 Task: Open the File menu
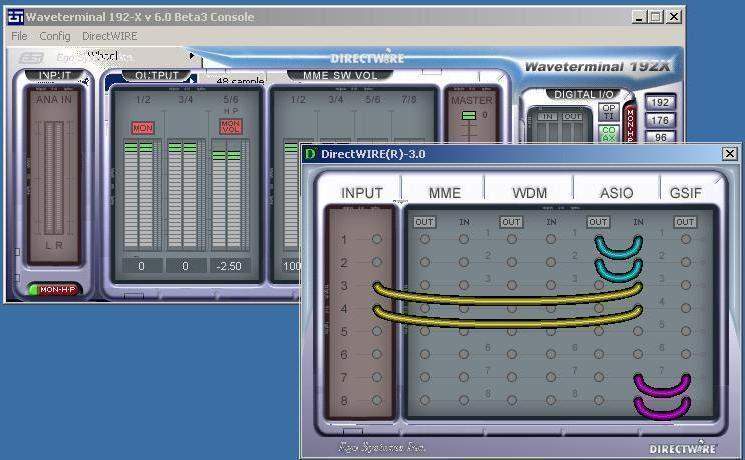(19, 35)
